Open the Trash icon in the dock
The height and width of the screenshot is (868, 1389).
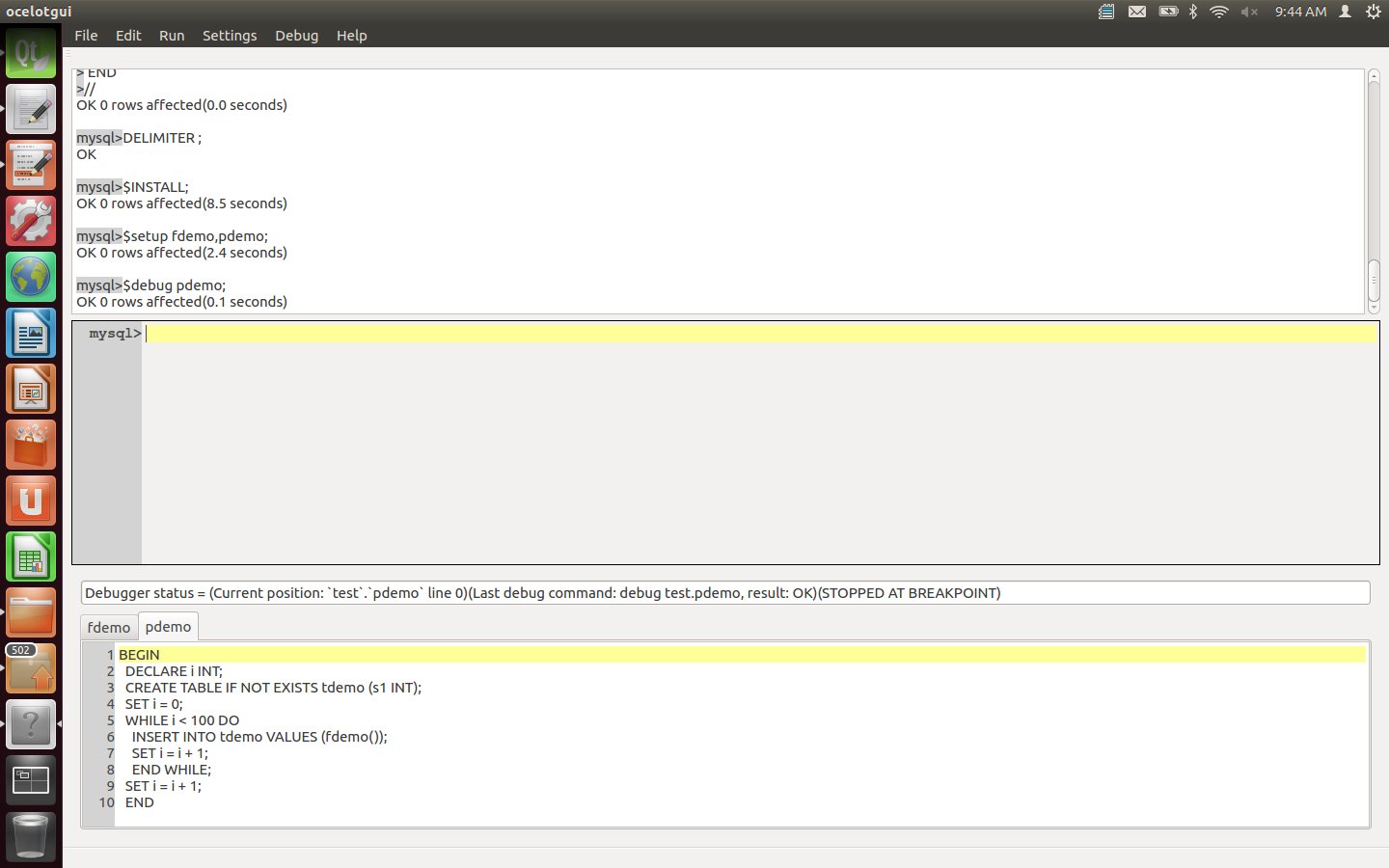(x=31, y=836)
